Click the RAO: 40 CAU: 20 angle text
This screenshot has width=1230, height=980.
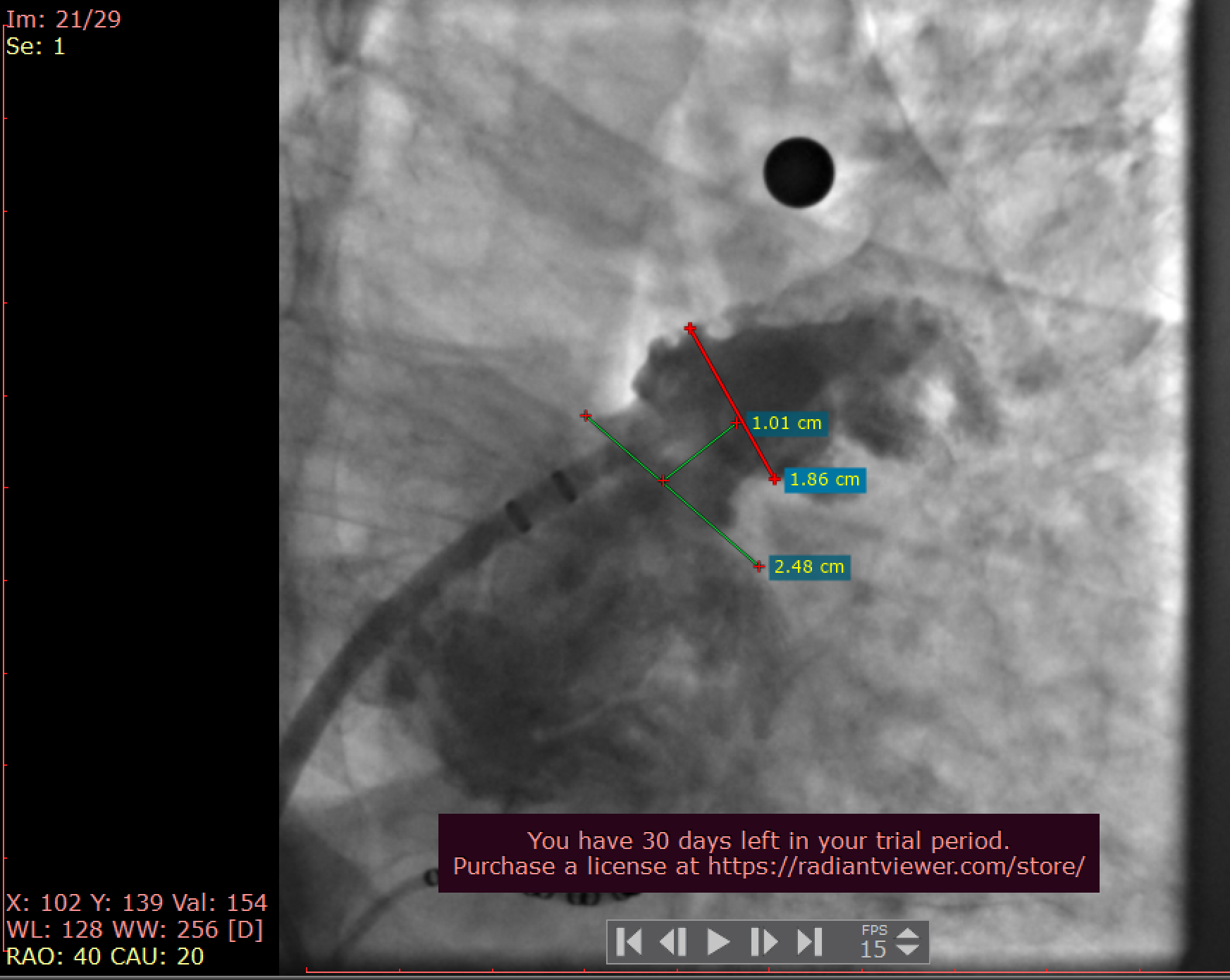[x=105, y=956]
